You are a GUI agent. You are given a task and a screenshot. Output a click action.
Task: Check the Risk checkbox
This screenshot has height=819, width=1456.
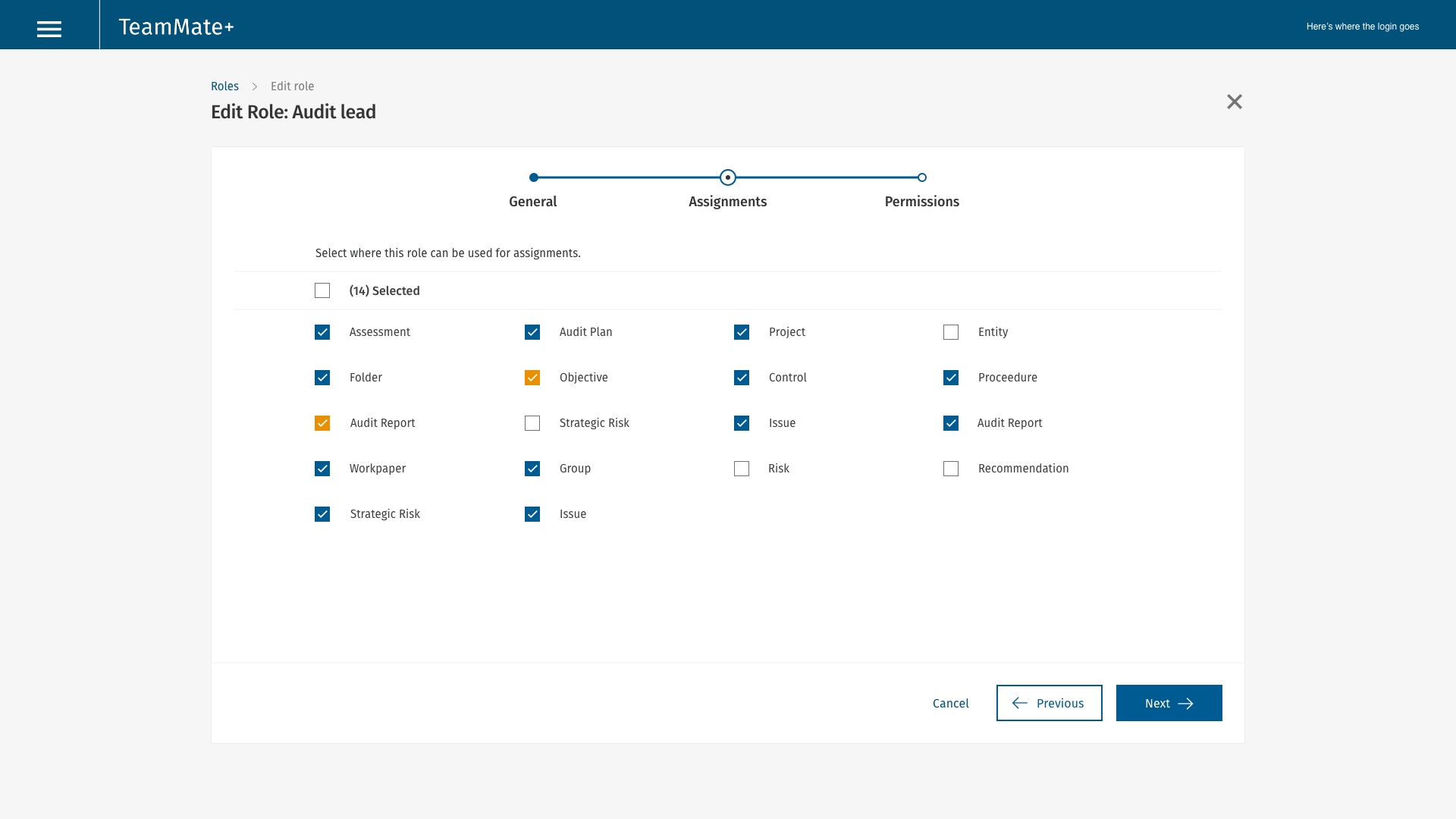[x=742, y=469]
